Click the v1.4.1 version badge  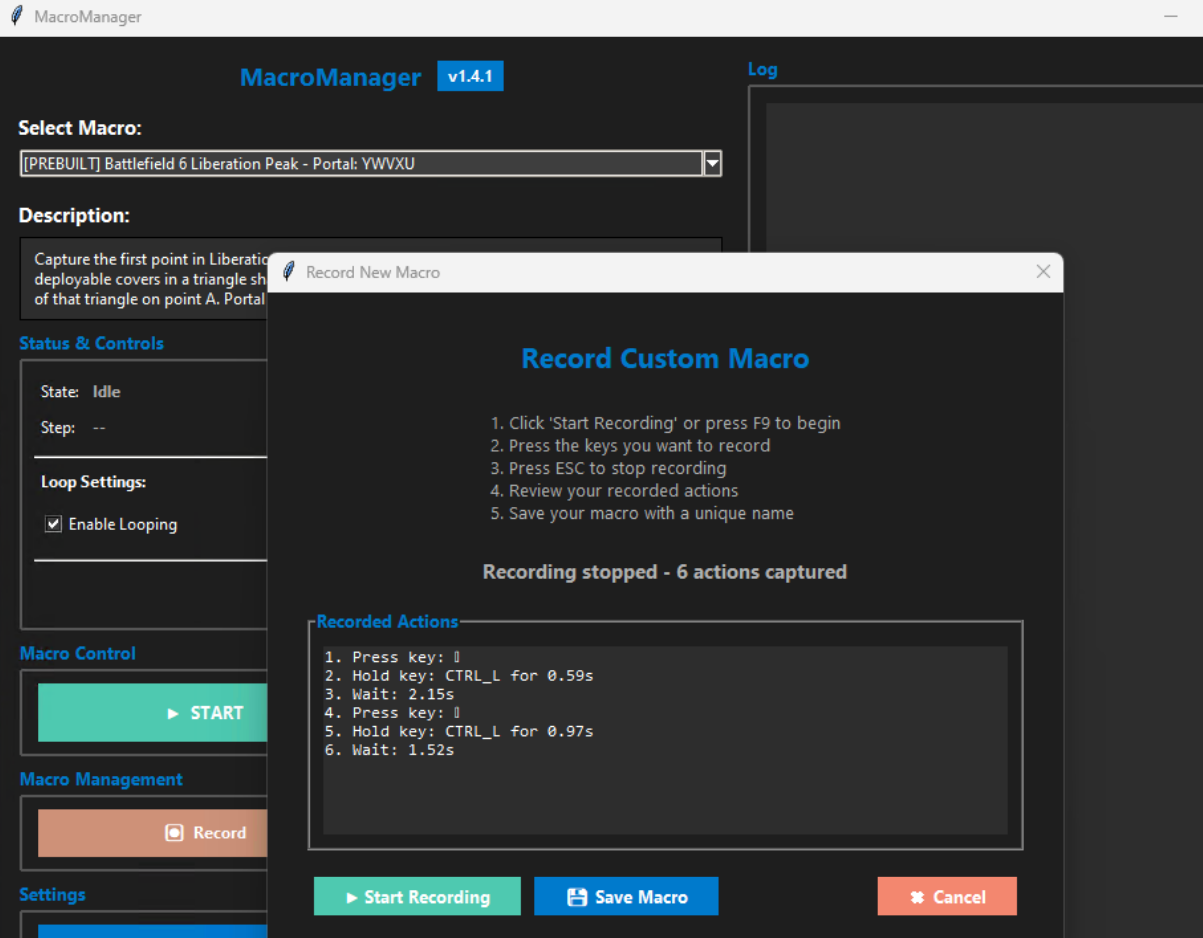470,75
